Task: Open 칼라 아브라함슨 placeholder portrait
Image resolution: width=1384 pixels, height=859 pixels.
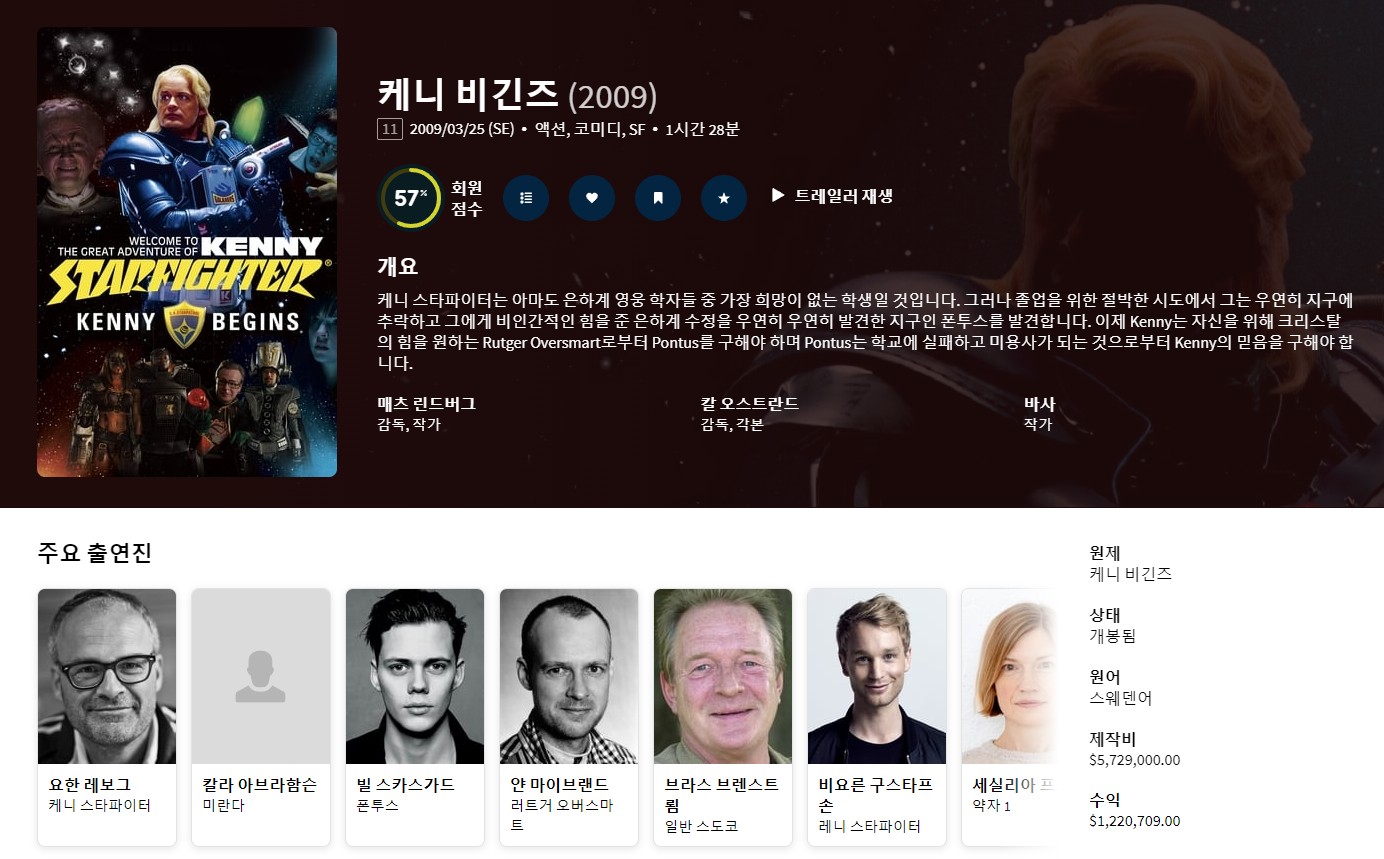Action: tap(261, 676)
